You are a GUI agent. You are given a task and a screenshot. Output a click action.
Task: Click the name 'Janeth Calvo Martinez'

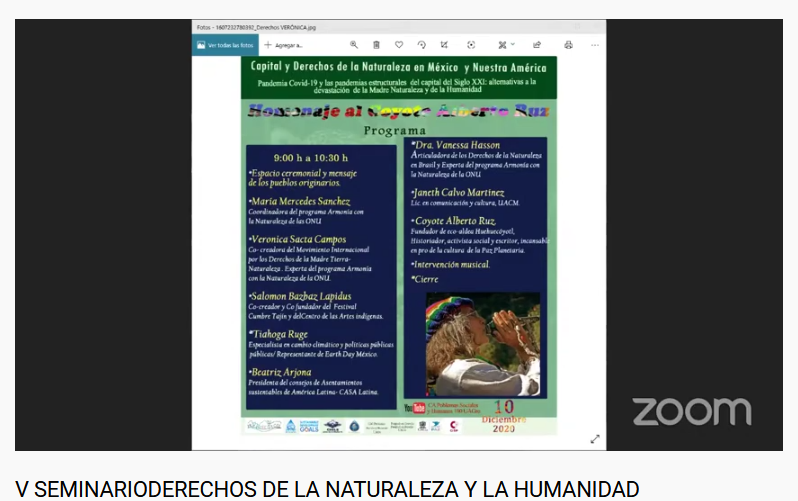pos(458,192)
